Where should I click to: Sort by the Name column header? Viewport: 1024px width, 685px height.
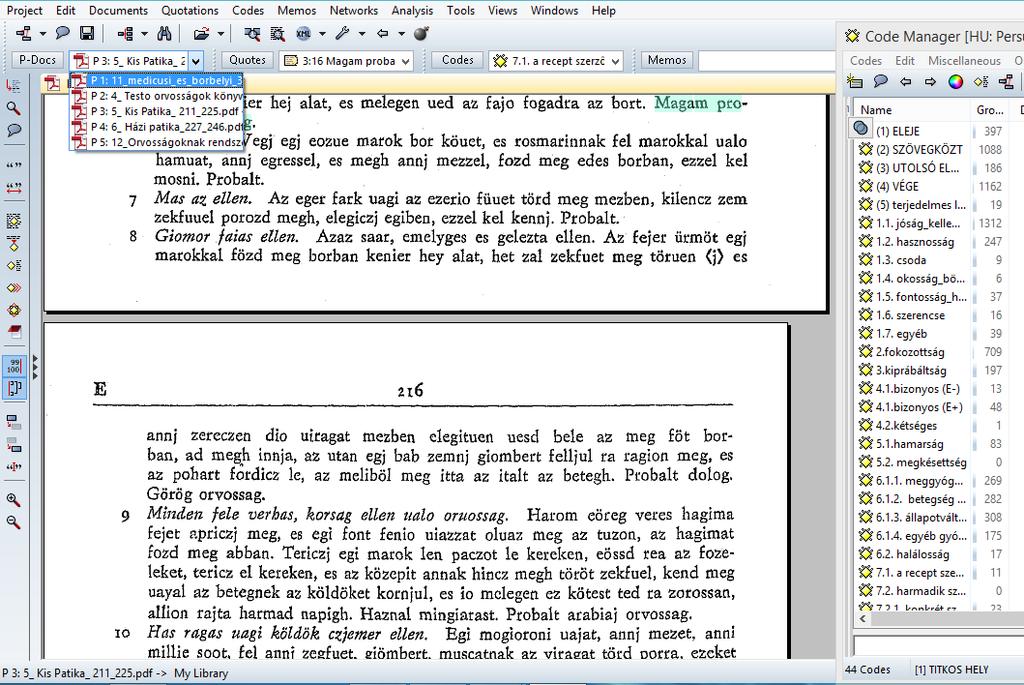[910, 110]
